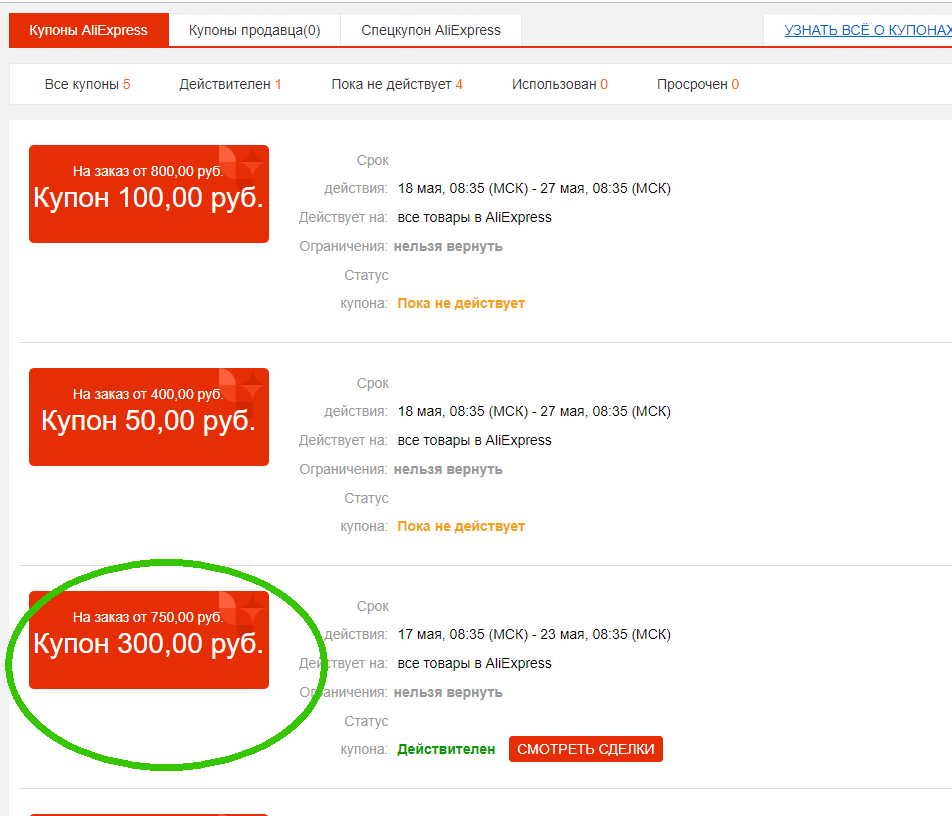952x816 pixels.
Task: Filter coupons by Действителен 1
Action: click(230, 84)
